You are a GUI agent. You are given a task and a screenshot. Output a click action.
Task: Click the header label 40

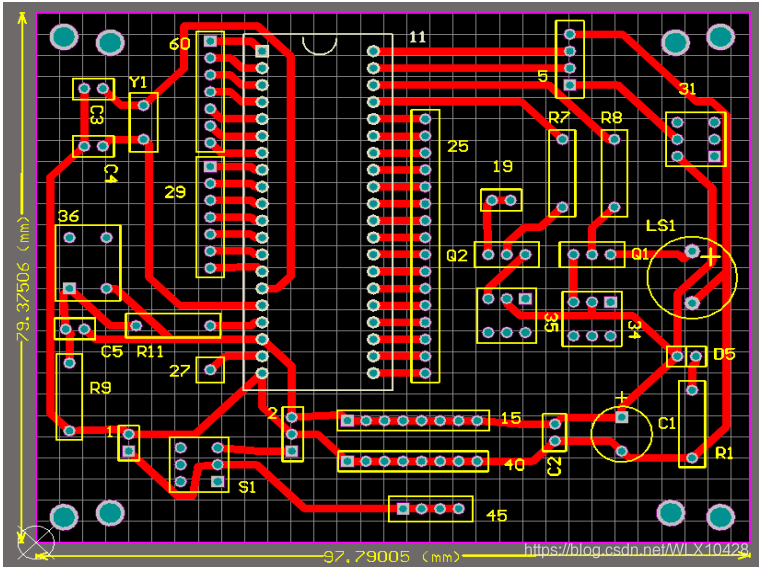pos(514,465)
